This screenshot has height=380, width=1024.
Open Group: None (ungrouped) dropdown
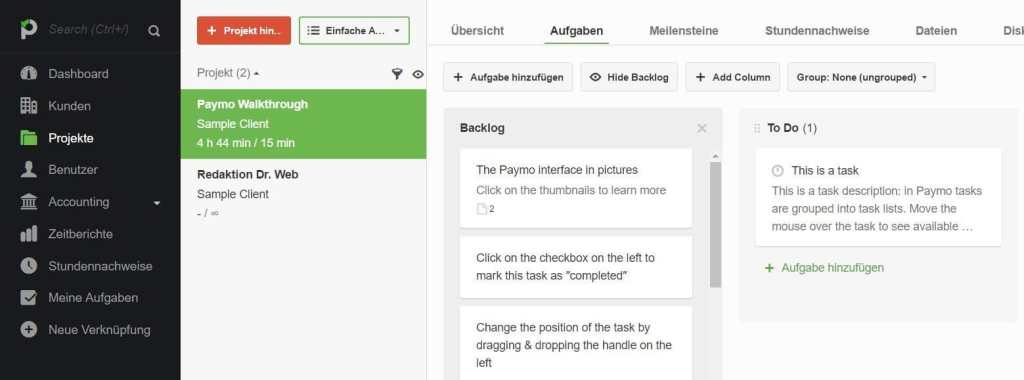pos(861,77)
